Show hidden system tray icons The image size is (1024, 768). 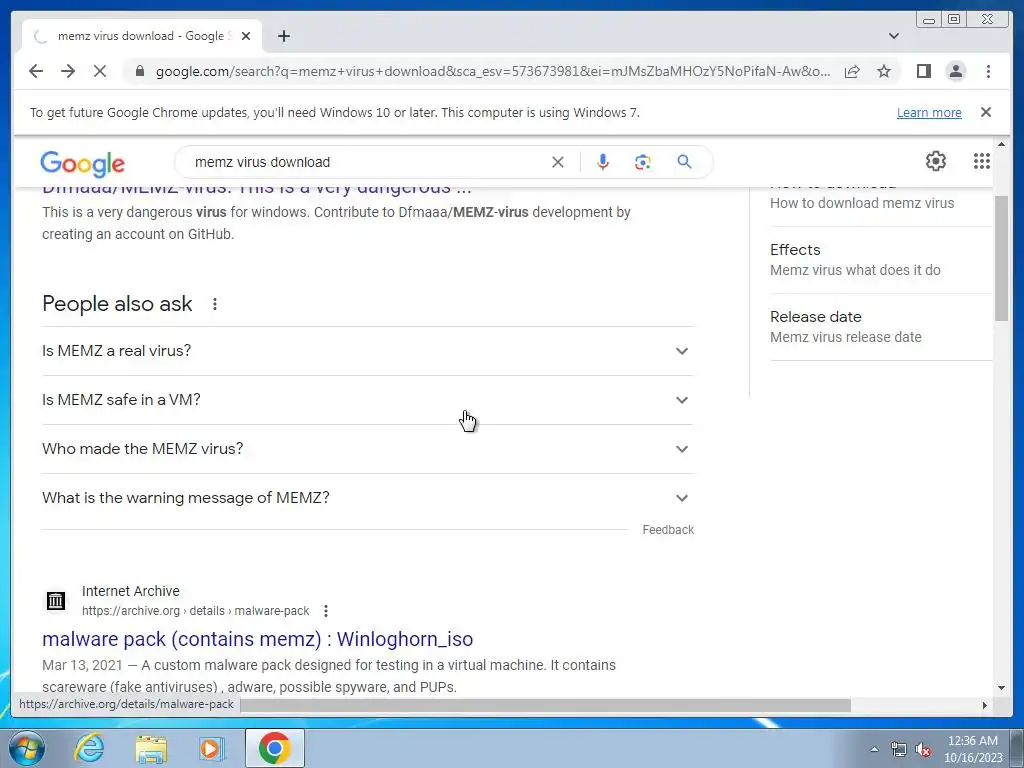pyautogui.click(x=874, y=749)
